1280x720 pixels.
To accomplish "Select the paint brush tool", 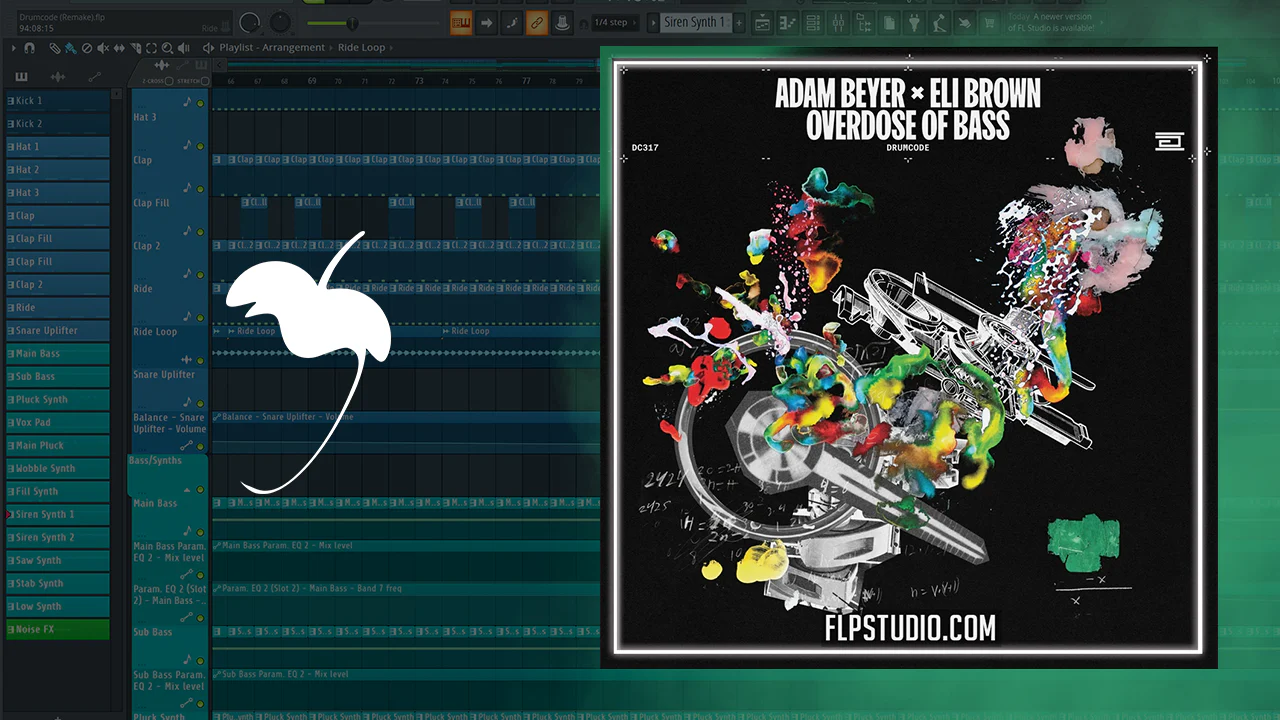I will (69, 48).
